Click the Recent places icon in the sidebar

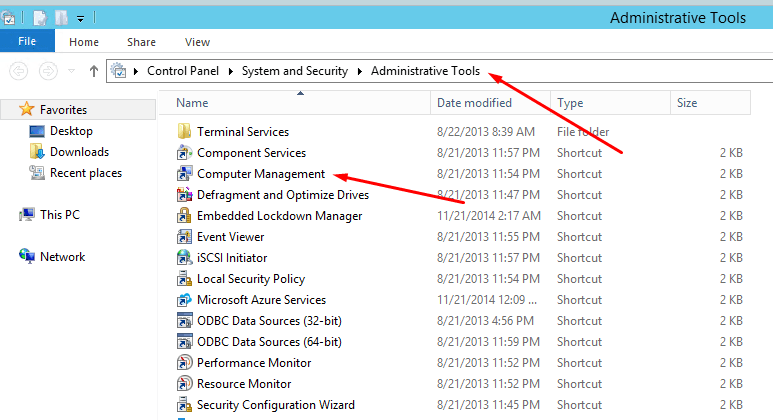(37, 173)
